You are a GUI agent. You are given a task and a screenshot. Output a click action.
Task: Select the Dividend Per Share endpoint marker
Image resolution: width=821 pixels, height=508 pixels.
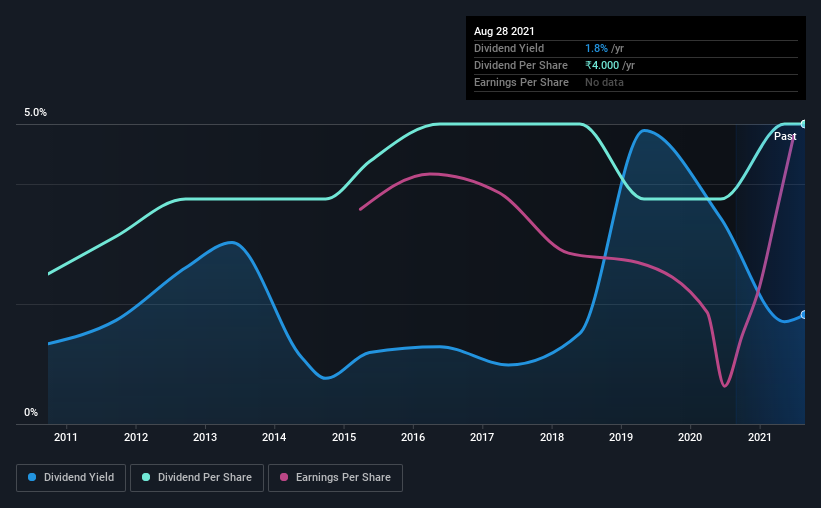pos(804,124)
